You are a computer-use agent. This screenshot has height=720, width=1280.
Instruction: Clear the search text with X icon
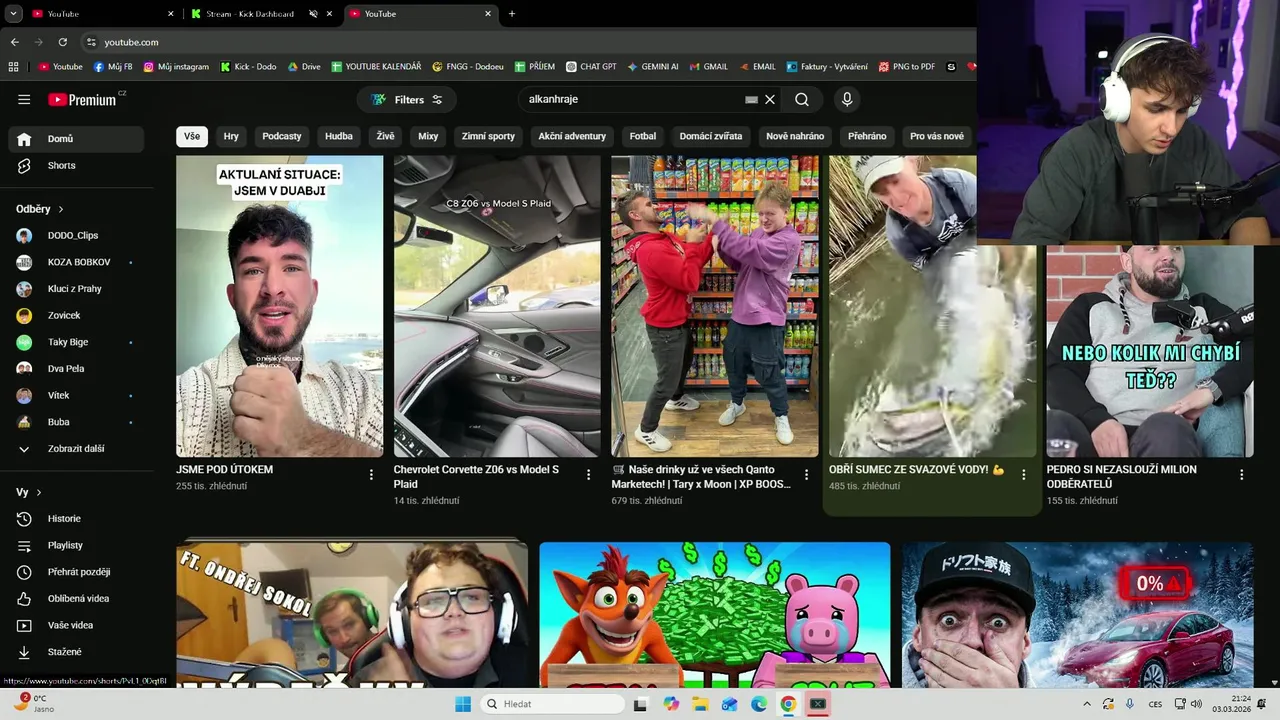point(770,99)
